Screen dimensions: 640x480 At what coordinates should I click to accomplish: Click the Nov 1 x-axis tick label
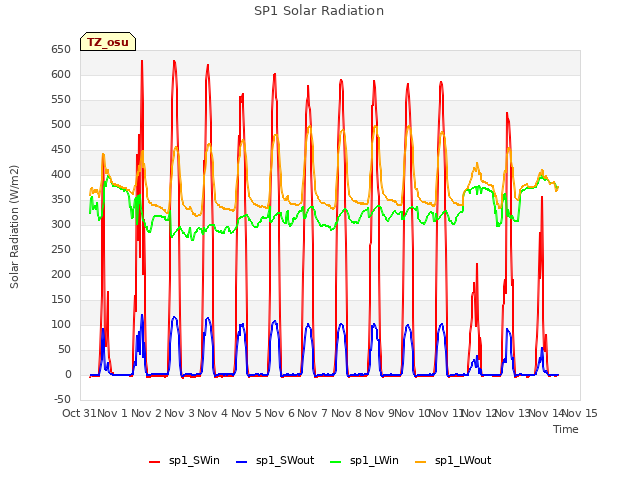[113, 413]
